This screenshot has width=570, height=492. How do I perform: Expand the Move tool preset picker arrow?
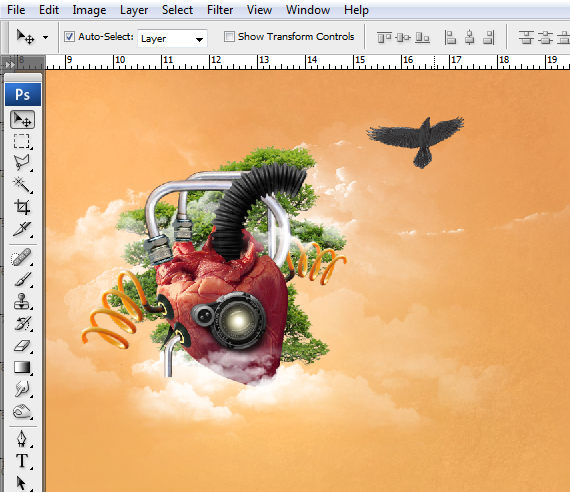click(x=45, y=37)
